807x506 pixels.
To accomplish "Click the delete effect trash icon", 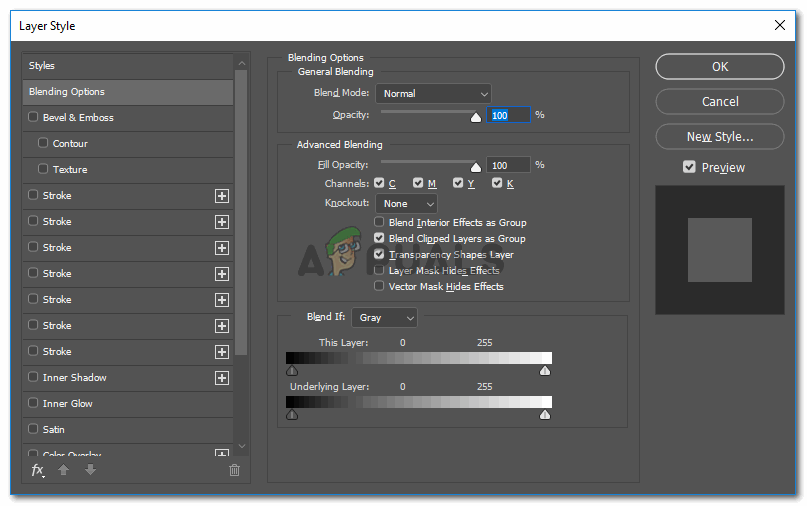I will tap(234, 470).
